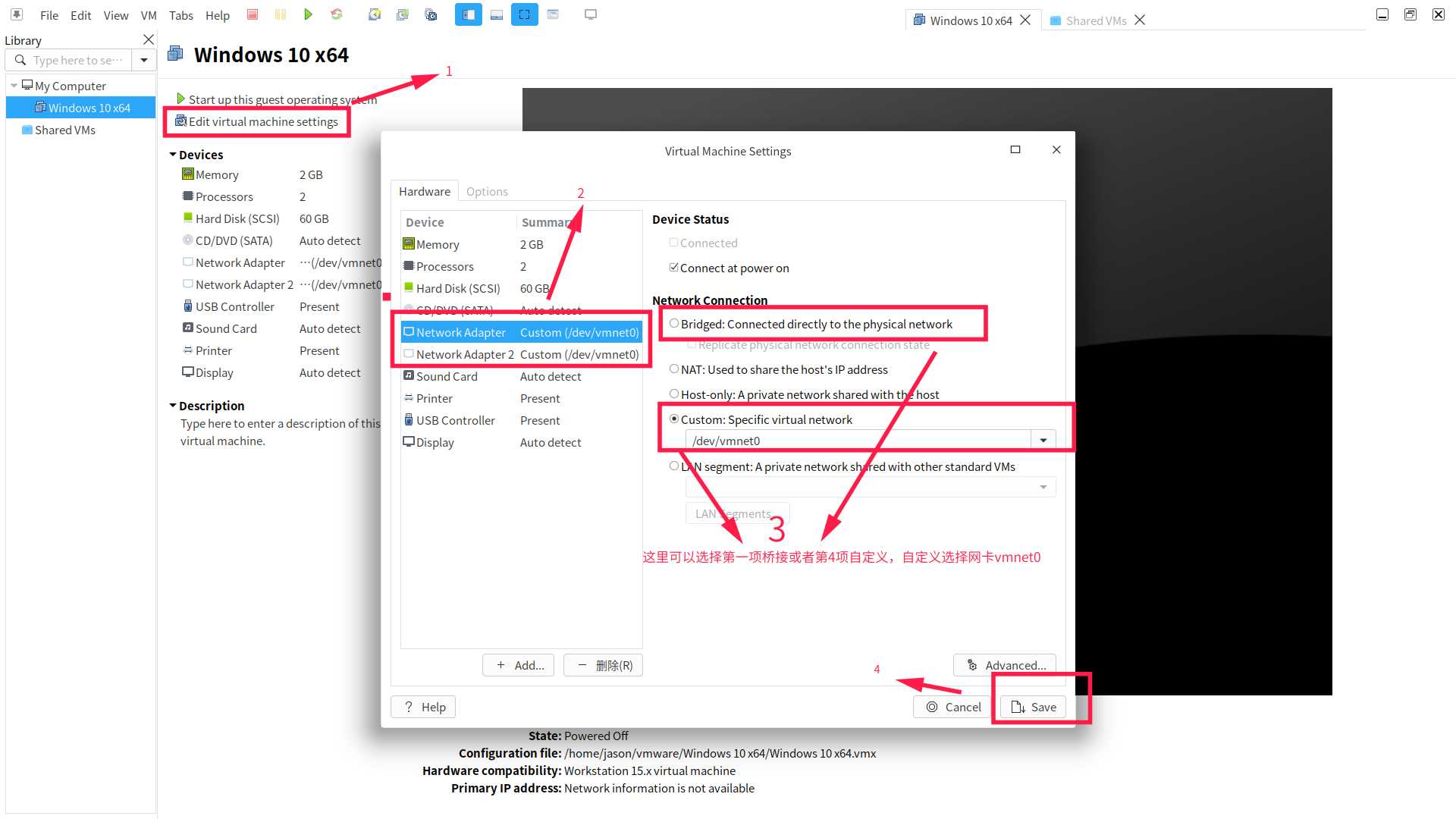Select the Host-only network radio button
Viewport: 1456px width, 819px height.
click(673, 394)
